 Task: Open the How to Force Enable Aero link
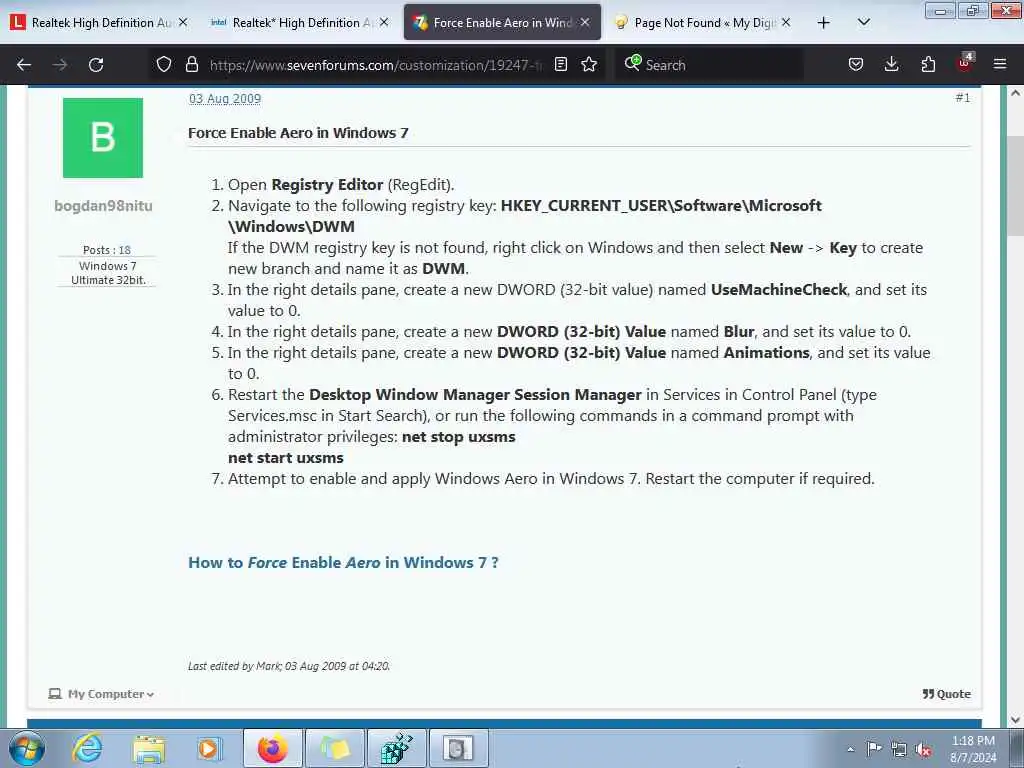(344, 562)
